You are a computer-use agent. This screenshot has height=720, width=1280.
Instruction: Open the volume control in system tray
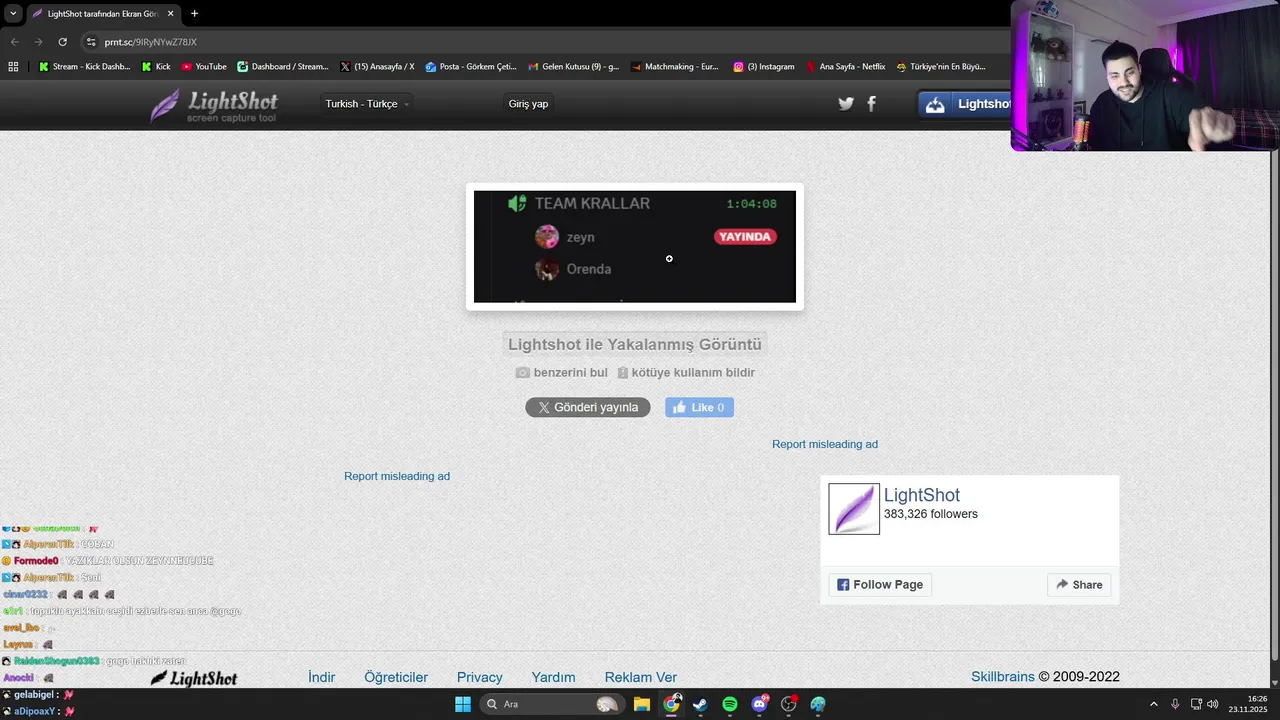(1212, 704)
